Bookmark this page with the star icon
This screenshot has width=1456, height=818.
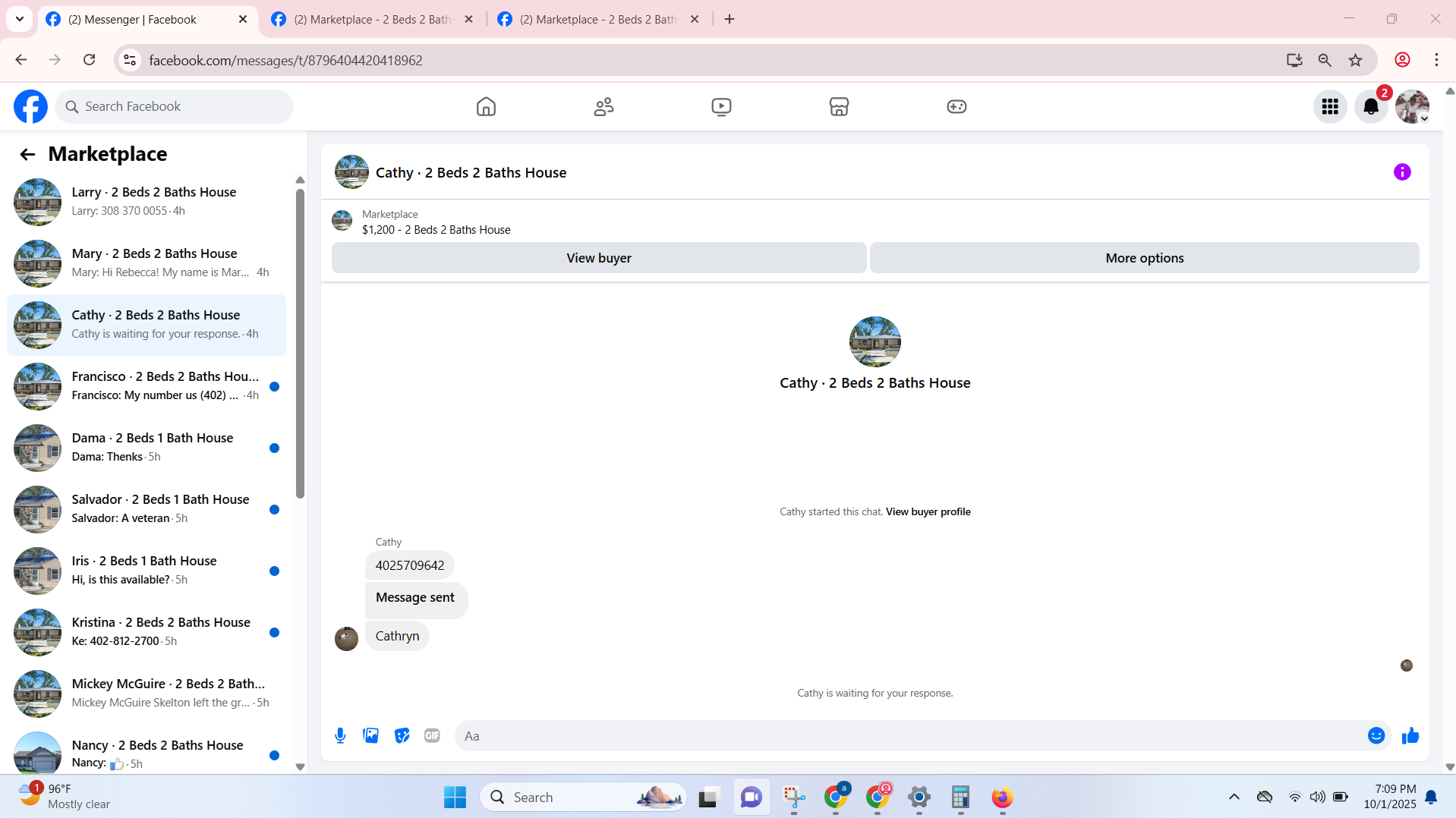coord(1355,60)
